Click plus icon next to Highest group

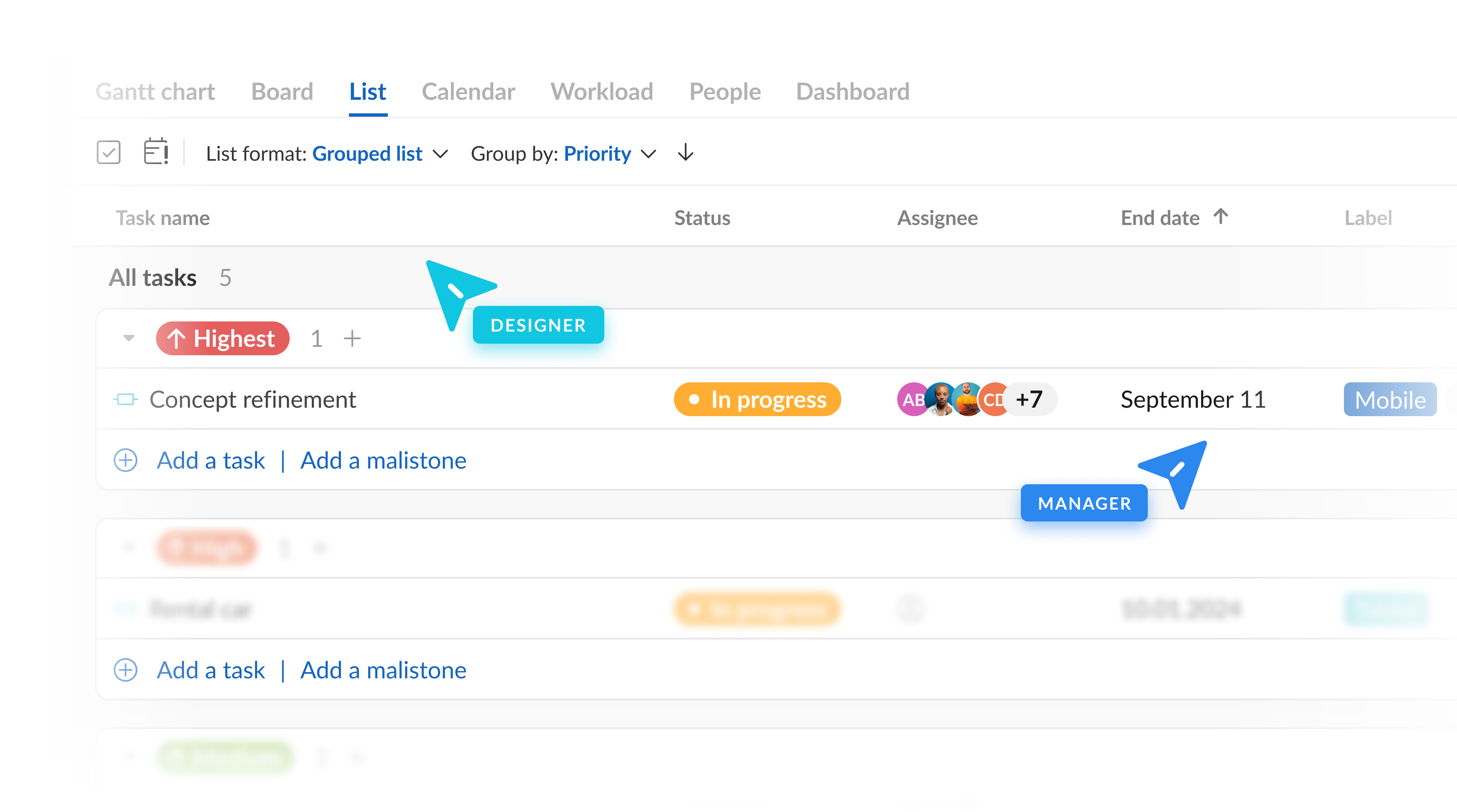coord(352,339)
